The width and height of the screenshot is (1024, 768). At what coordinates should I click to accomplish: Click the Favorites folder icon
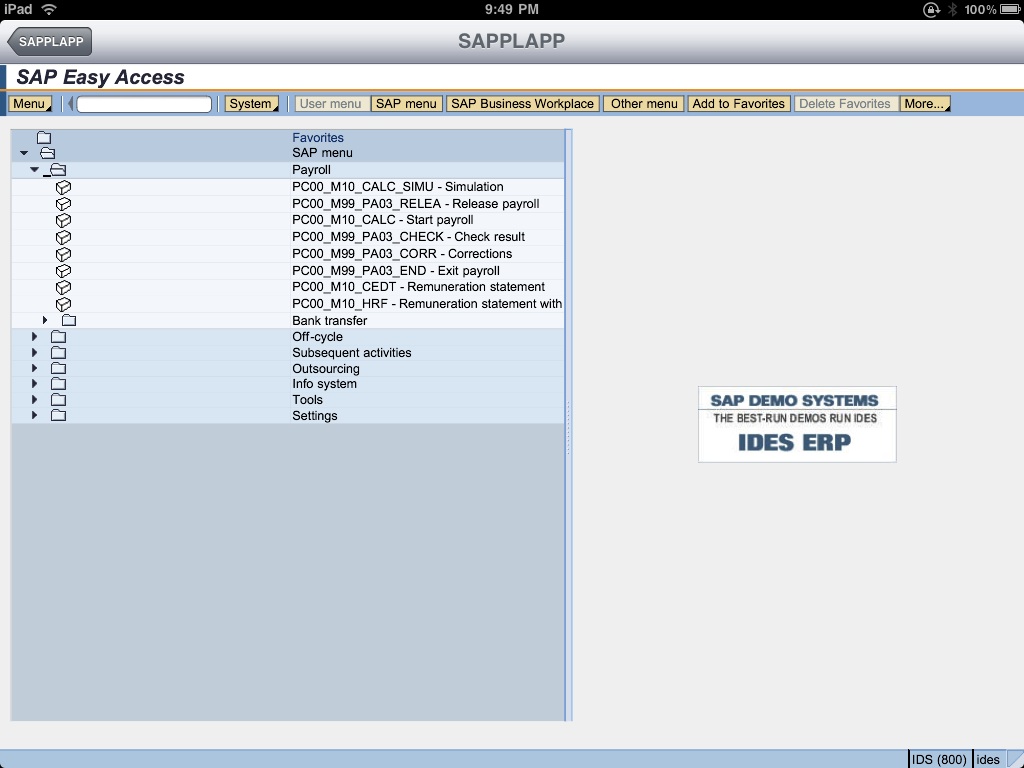click(x=44, y=137)
